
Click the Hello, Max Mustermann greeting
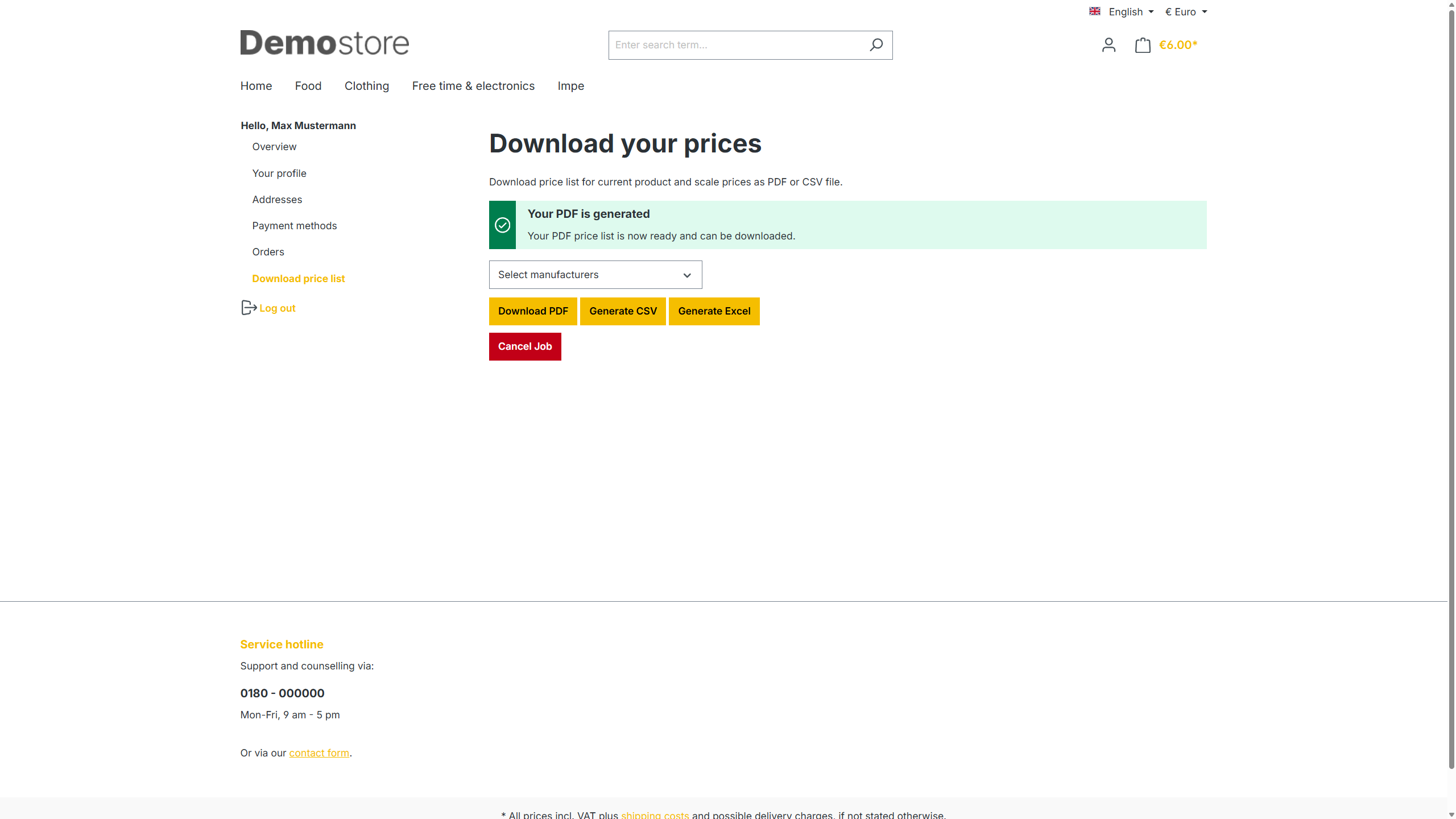(298, 126)
